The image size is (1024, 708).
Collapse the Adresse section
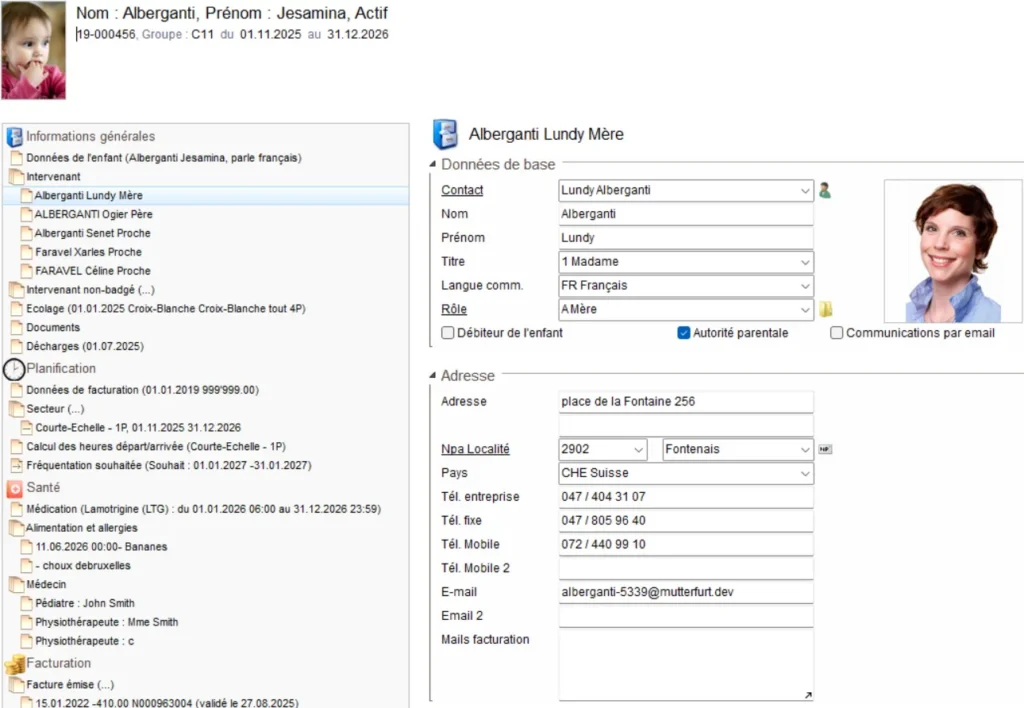pos(432,376)
